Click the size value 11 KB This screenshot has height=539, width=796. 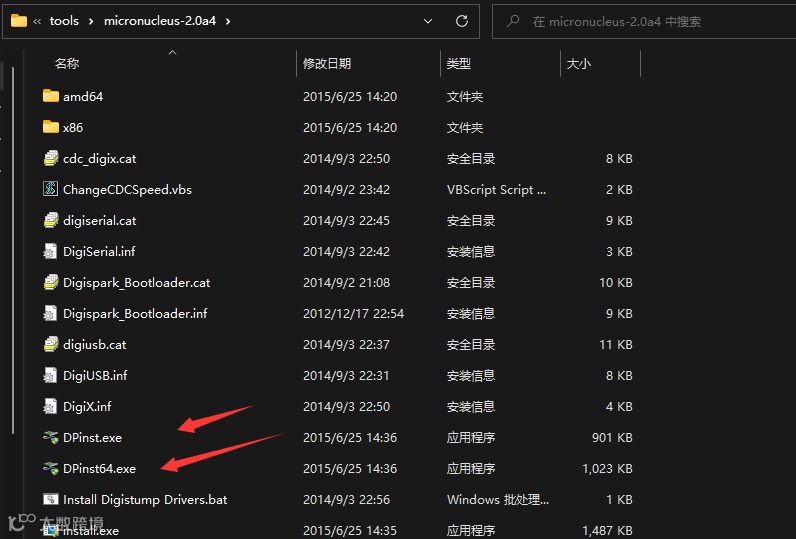pyautogui.click(x=616, y=345)
